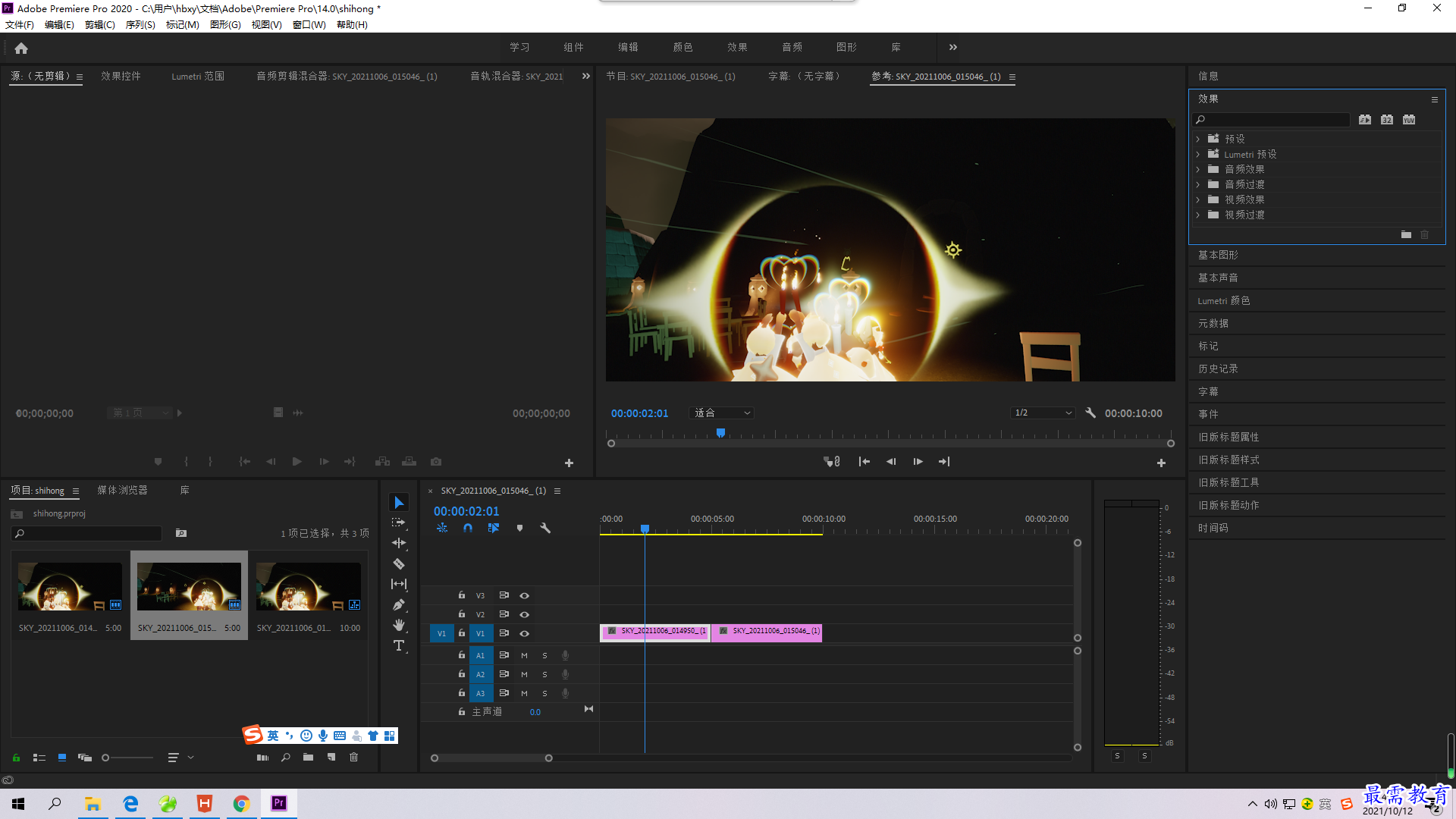
Task: Click YUV effects filter icon
Action: coord(1409,120)
